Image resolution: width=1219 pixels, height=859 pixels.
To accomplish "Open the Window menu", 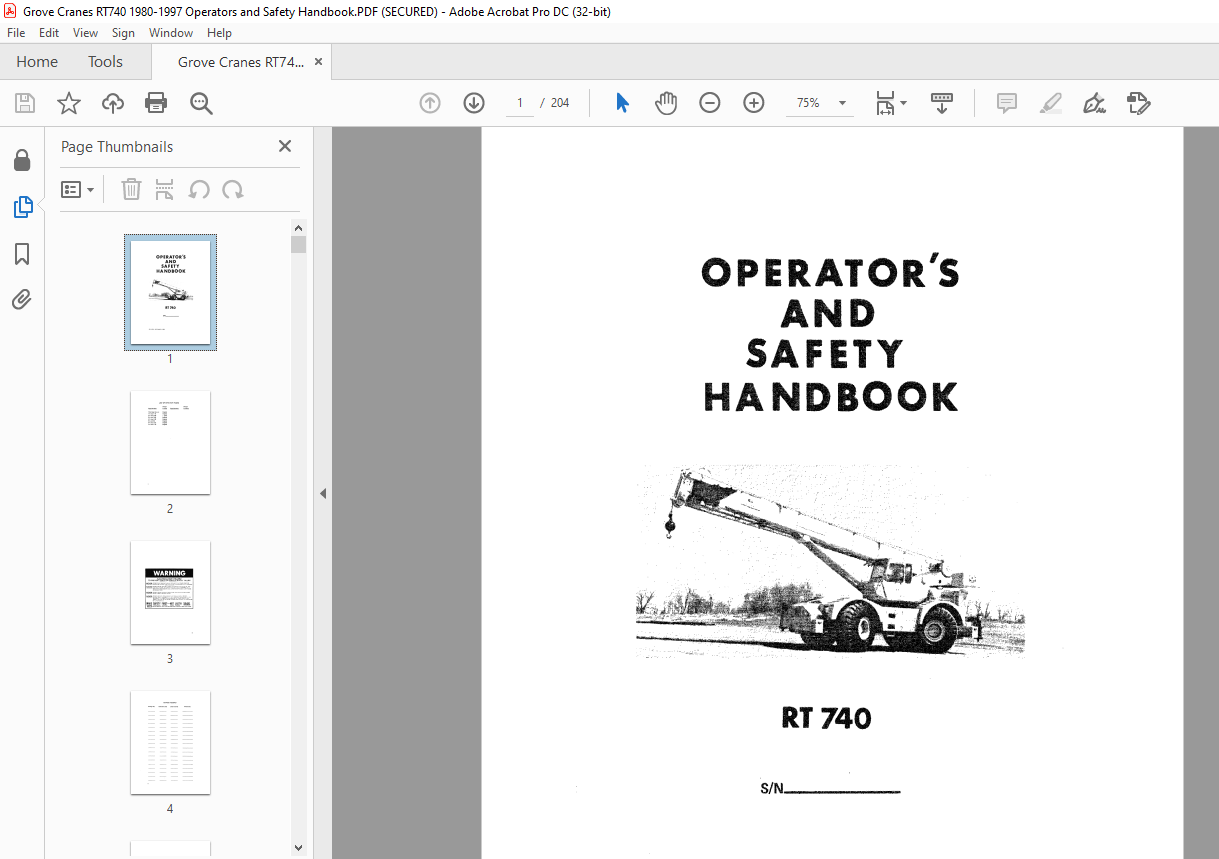I will pos(171,33).
